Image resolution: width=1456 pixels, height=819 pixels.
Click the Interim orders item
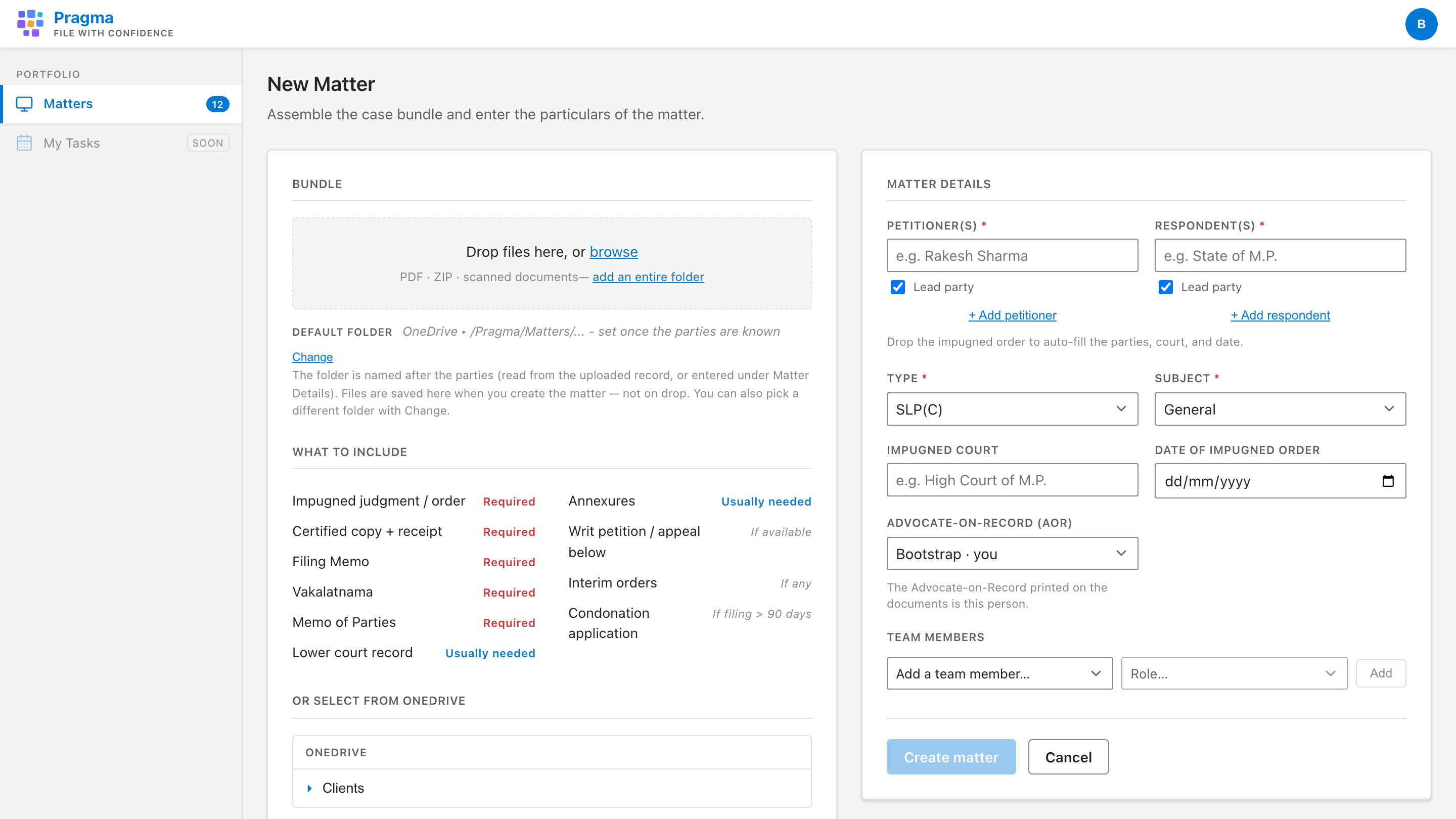(x=612, y=583)
